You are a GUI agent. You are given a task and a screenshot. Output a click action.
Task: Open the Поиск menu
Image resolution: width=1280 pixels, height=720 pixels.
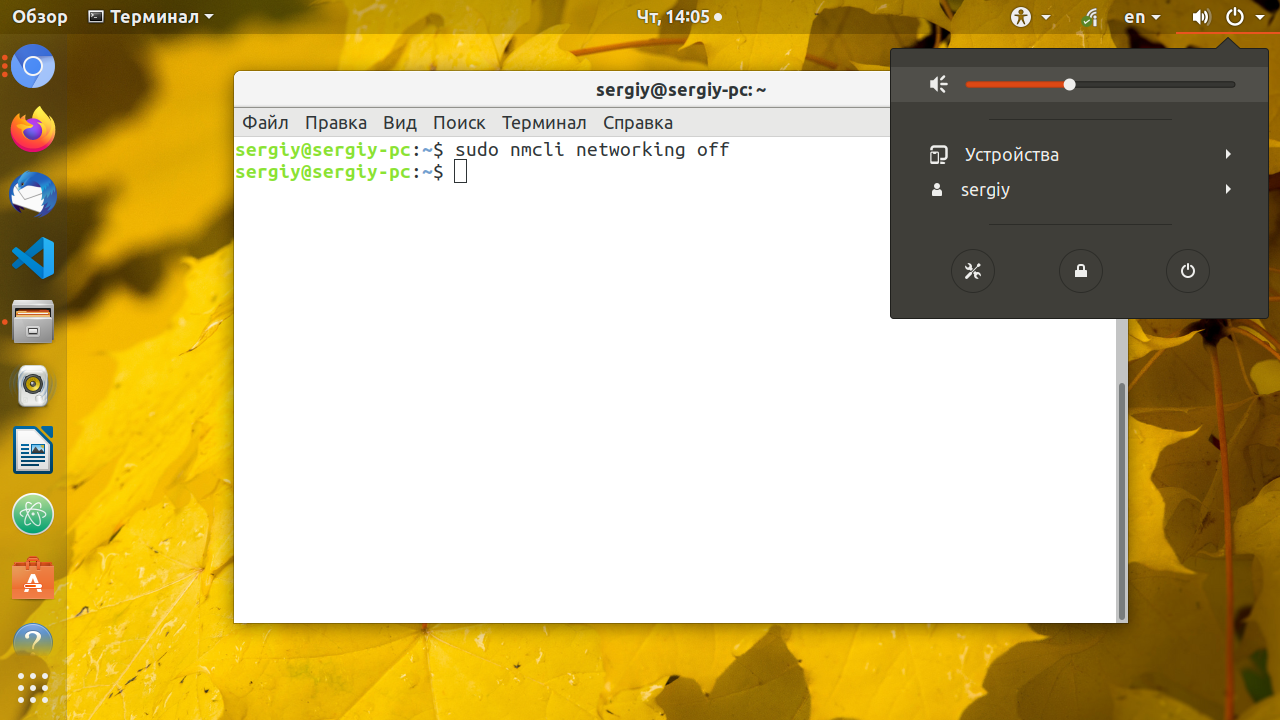click(459, 123)
